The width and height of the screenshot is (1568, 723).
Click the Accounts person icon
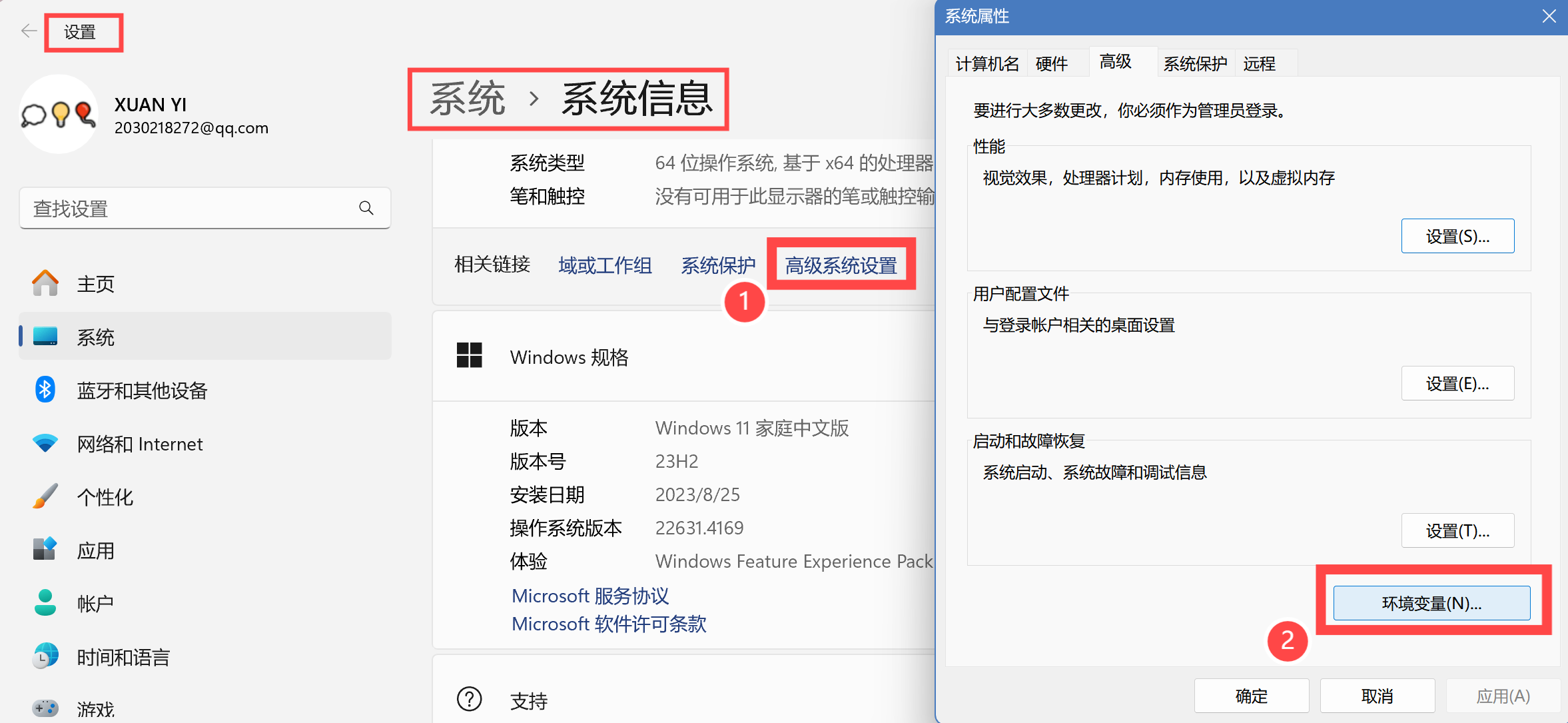pos(45,603)
